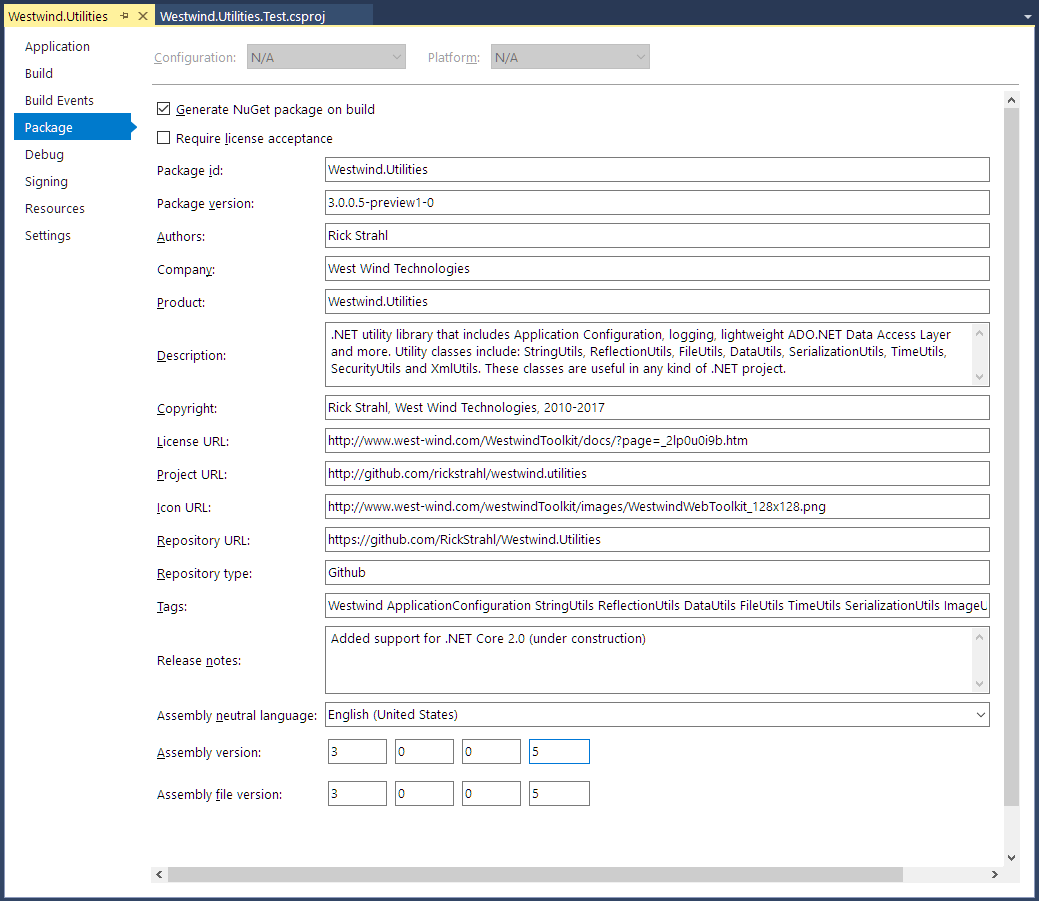The height and width of the screenshot is (901, 1039).
Task: Click Assembly version major field
Action: [357, 752]
